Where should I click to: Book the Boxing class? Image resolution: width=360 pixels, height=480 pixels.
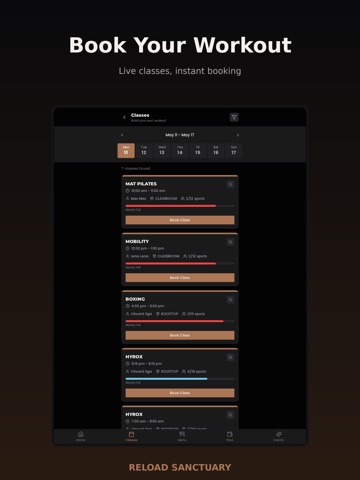coord(180,335)
